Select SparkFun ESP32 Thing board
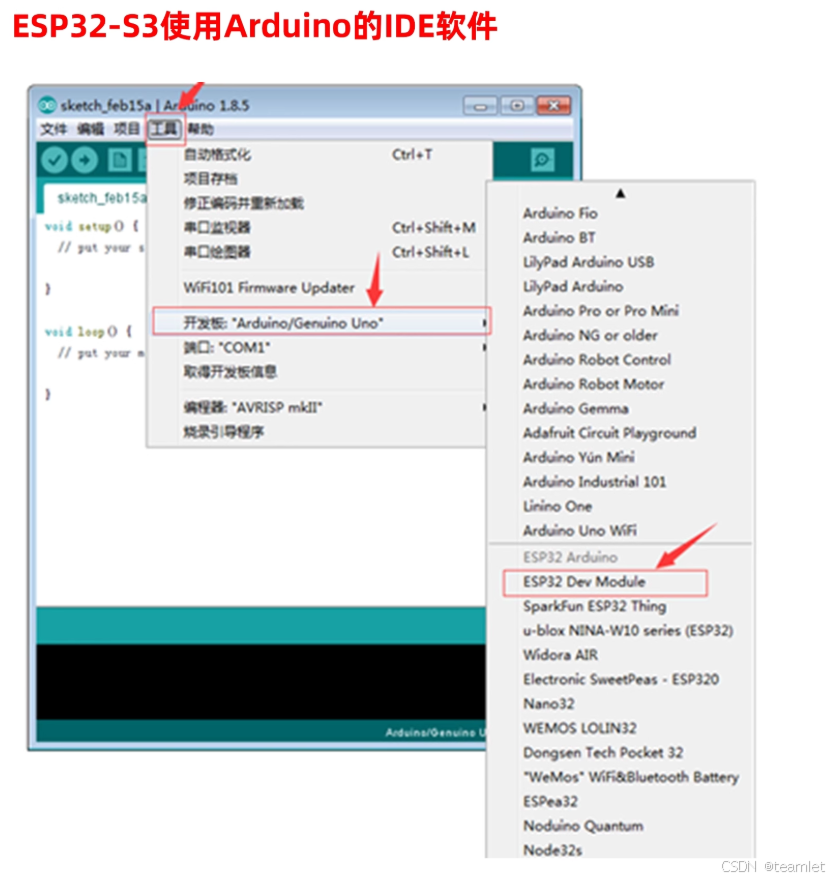Image resolution: width=839 pixels, height=882 pixels. click(594, 606)
